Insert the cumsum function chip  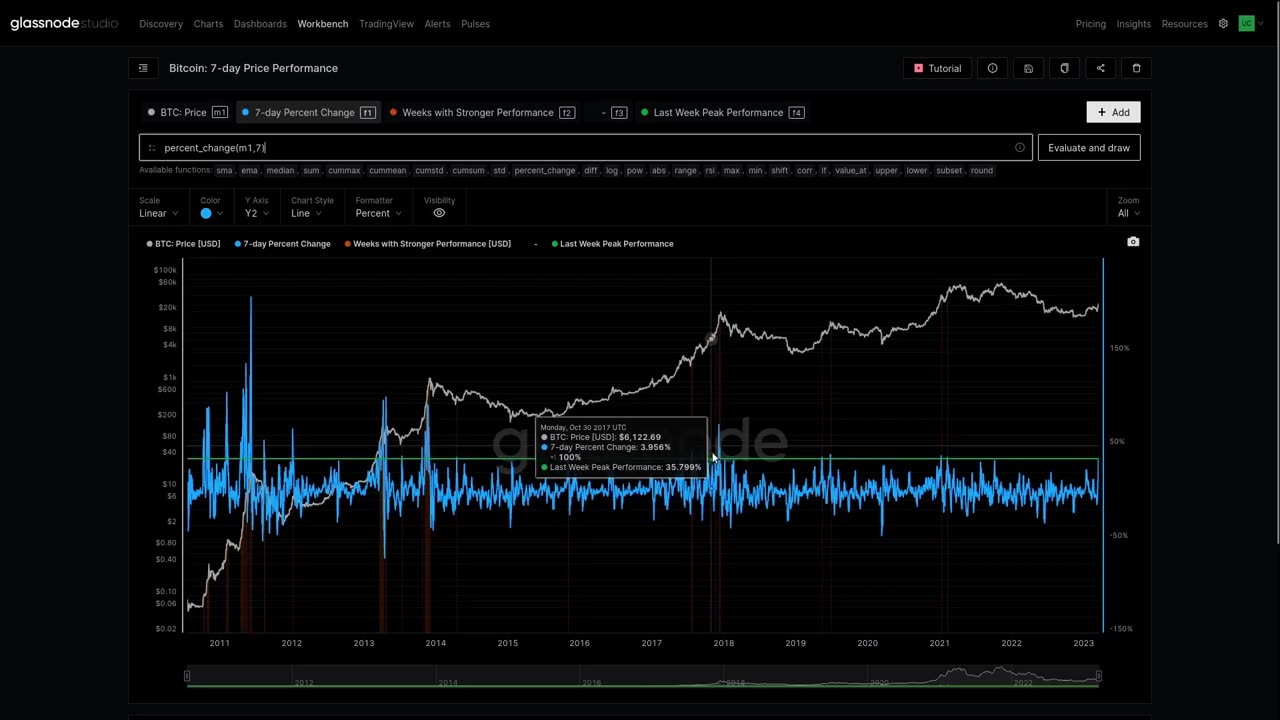(x=468, y=171)
